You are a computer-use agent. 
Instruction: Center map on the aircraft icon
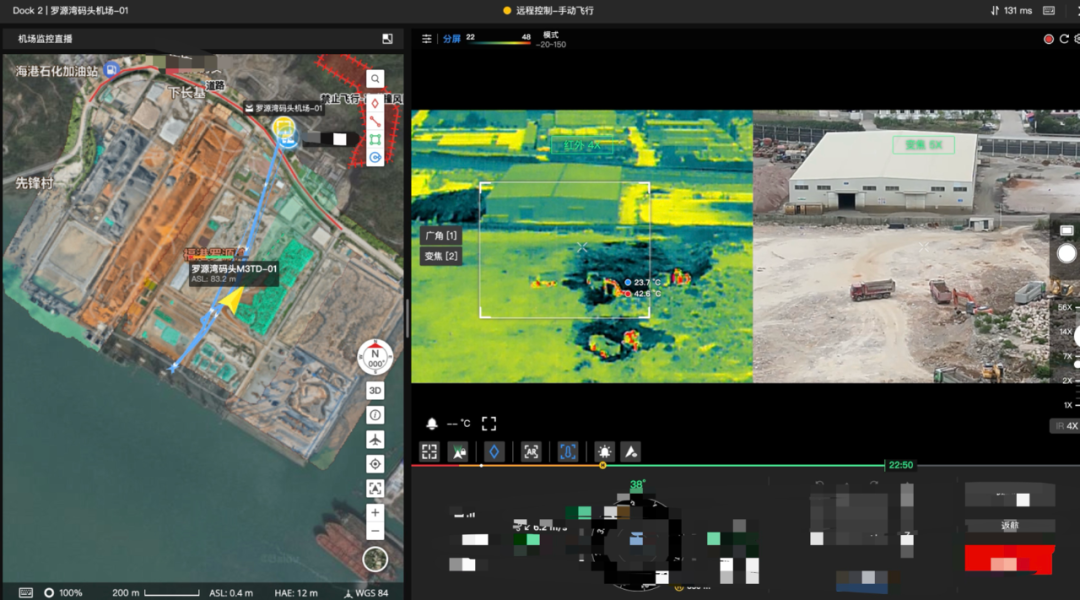[375, 440]
